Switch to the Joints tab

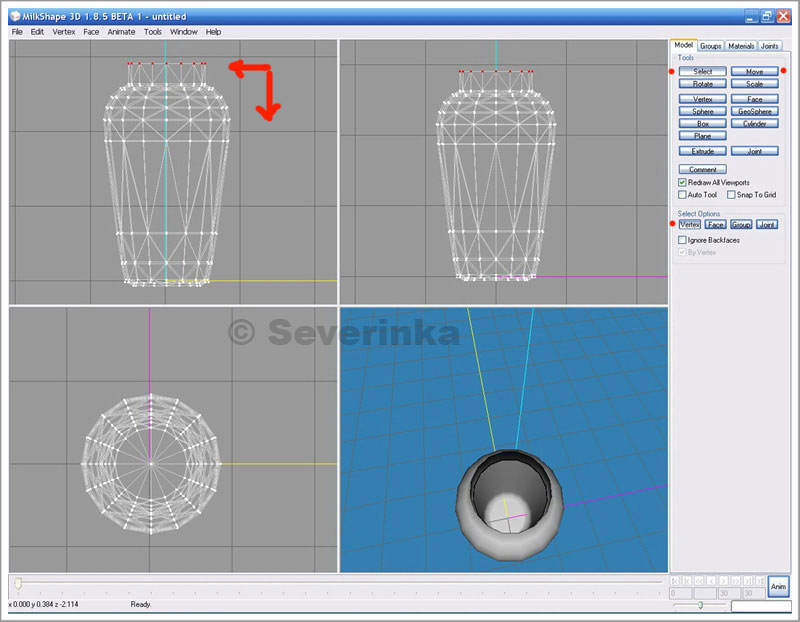(770, 46)
